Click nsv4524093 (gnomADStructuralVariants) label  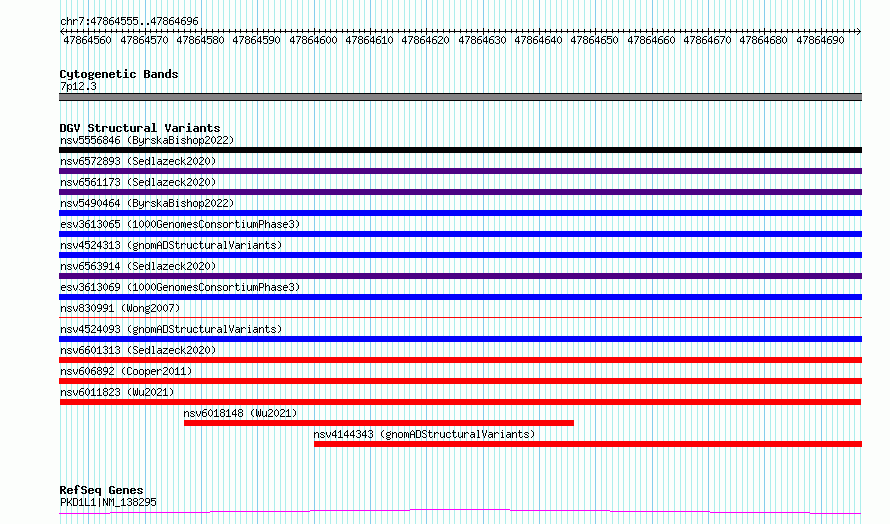[171, 329]
